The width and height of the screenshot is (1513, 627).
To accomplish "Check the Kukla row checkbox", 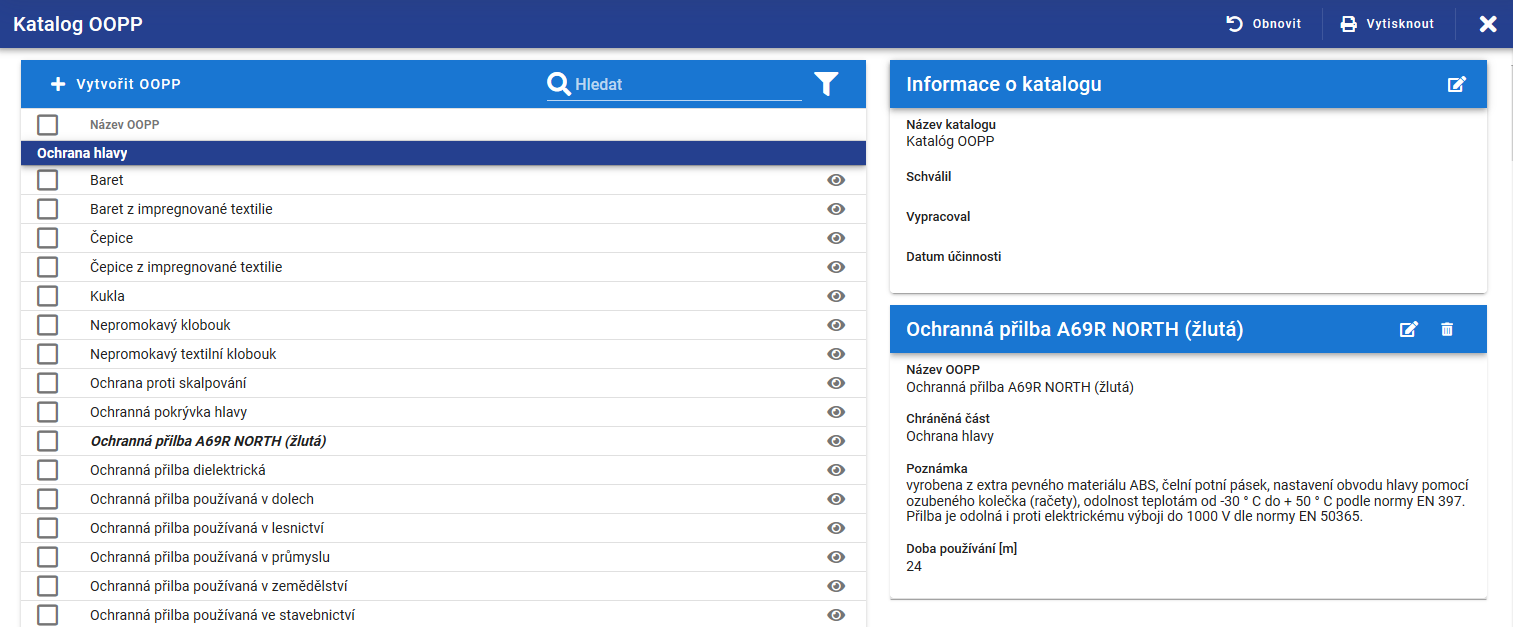I will click(x=48, y=296).
